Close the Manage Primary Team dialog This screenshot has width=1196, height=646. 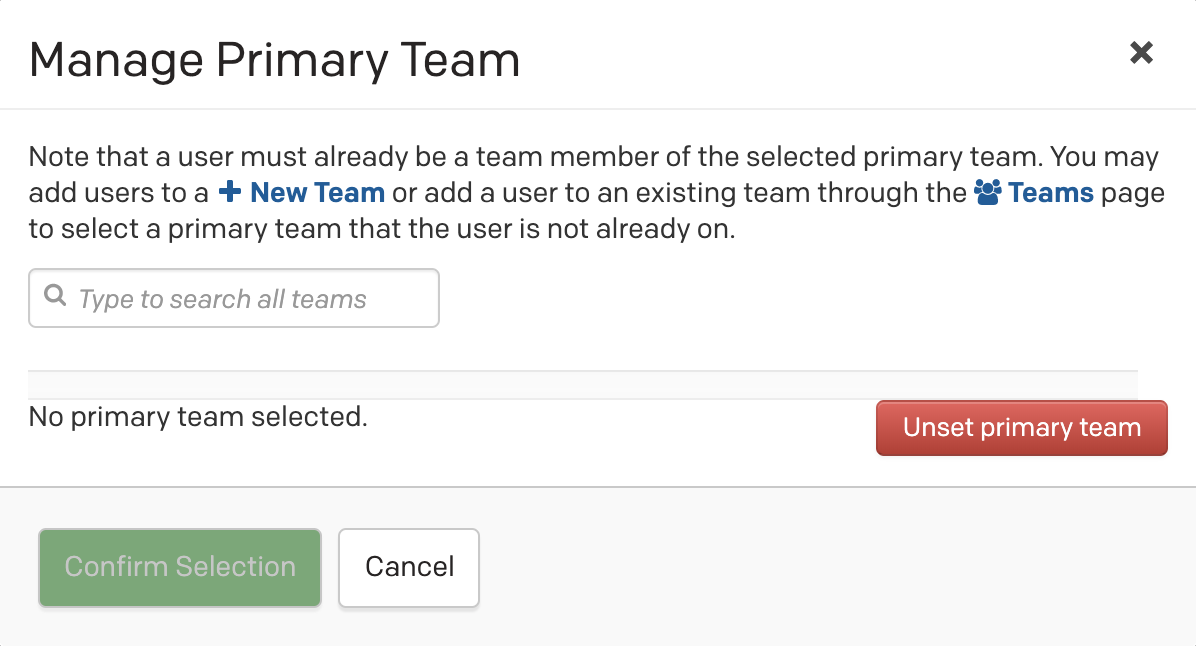click(1141, 53)
